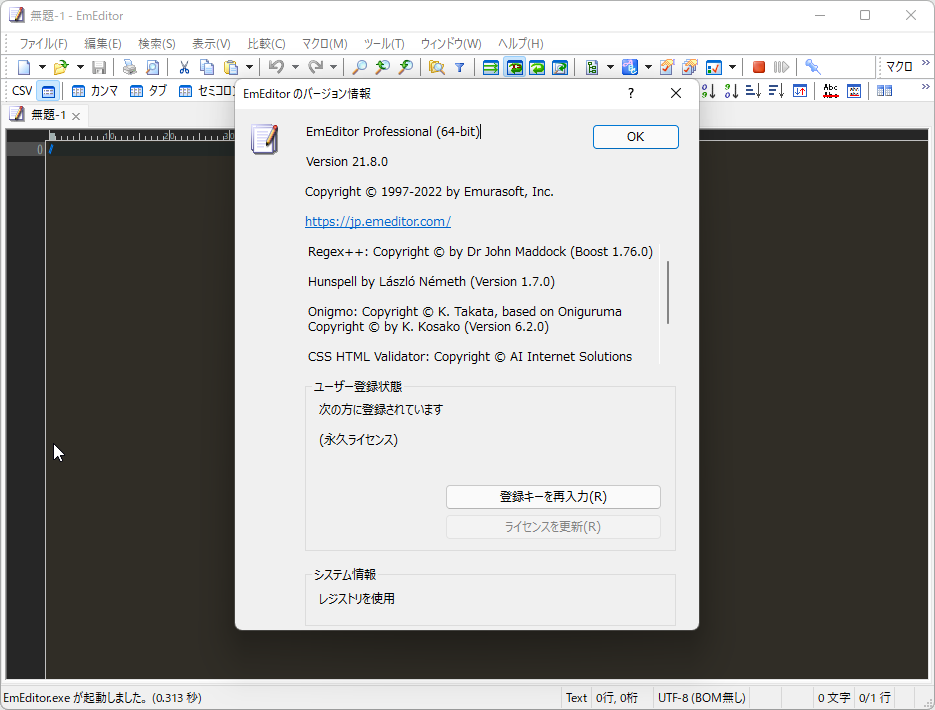The height and width of the screenshot is (710, 935).
Task: Click the pin icon near the Macro toolbar
Action: (811, 66)
